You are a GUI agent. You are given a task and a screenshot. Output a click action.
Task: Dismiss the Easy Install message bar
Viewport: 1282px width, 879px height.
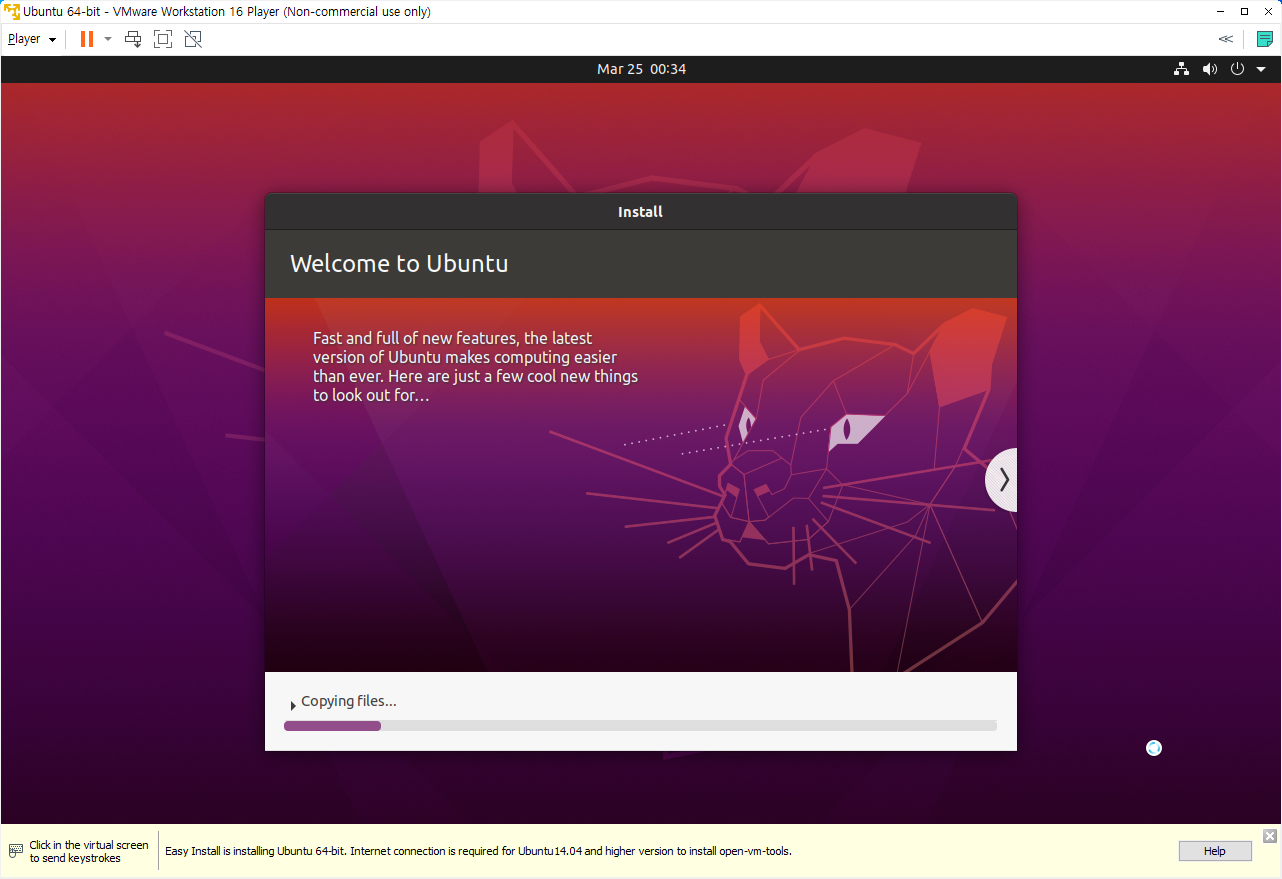click(1269, 836)
